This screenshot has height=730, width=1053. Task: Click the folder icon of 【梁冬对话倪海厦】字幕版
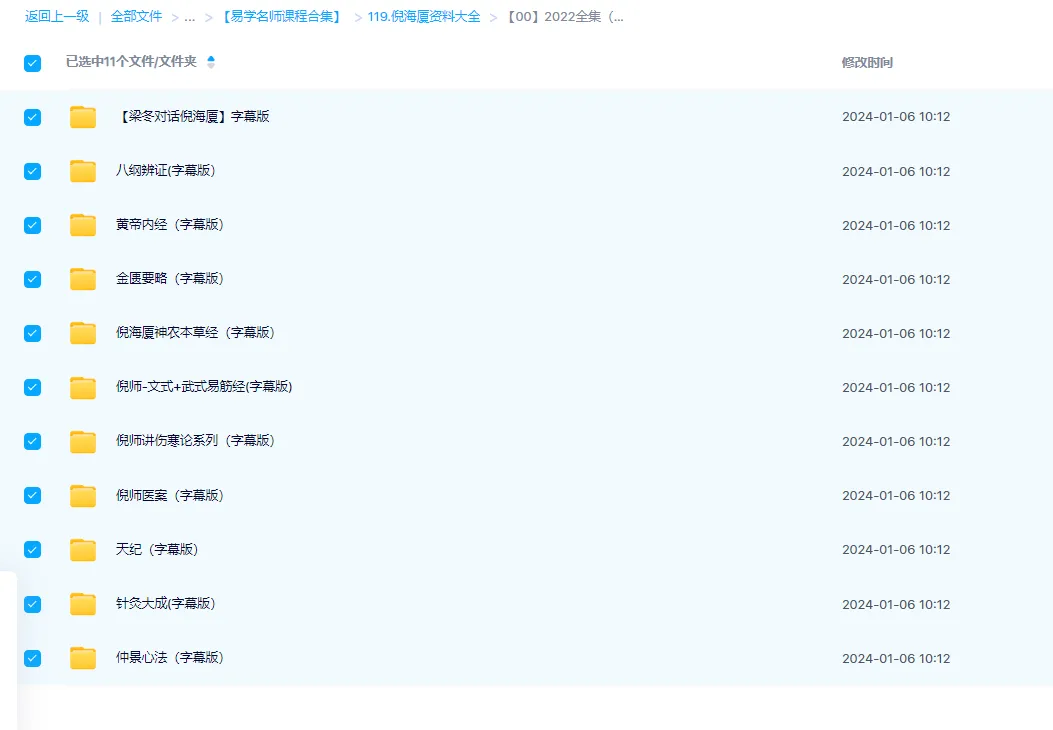(83, 117)
